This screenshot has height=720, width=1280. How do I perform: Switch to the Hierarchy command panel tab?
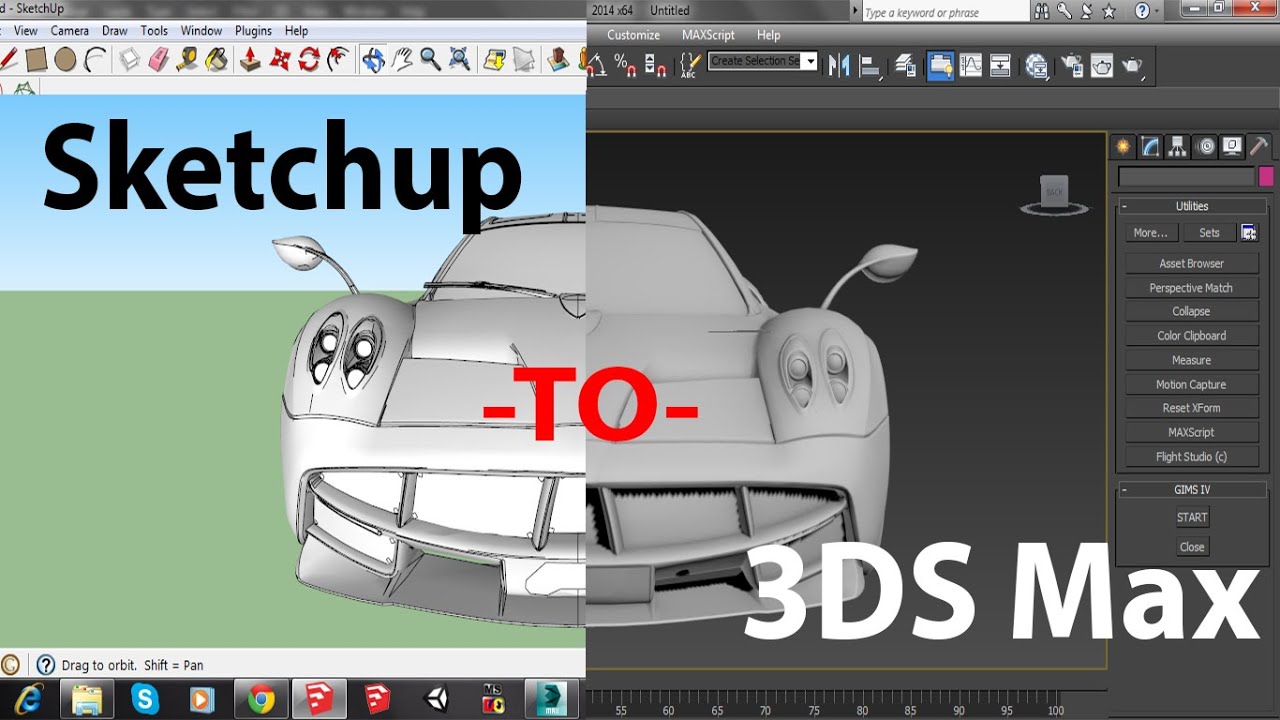pyautogui.click(x=1178, y=146)
